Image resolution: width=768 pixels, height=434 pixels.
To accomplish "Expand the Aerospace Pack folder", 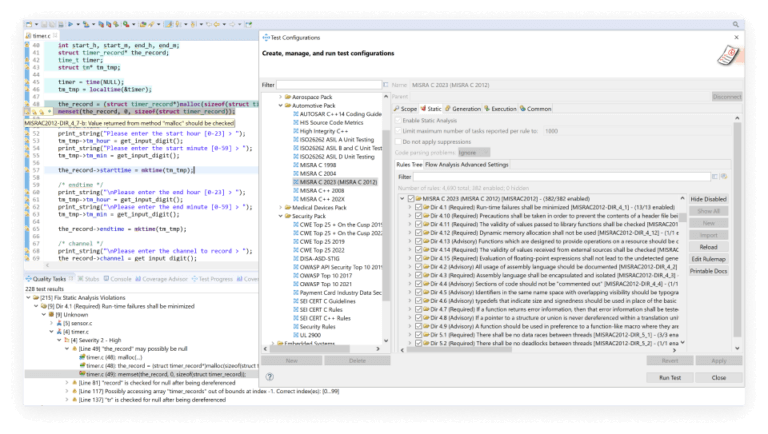I will 281,97.
